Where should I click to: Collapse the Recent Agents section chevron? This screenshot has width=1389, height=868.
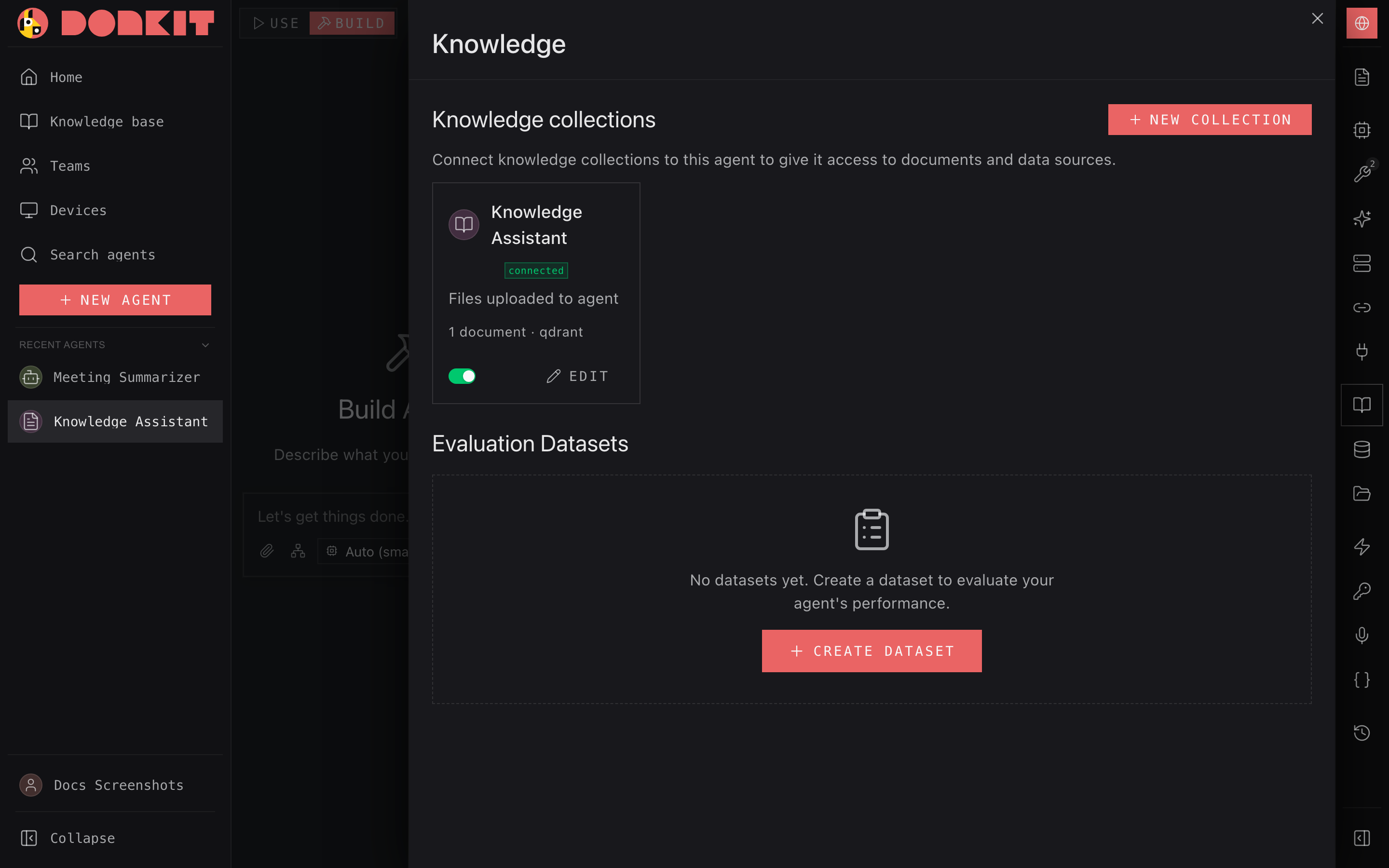(205, 345)
